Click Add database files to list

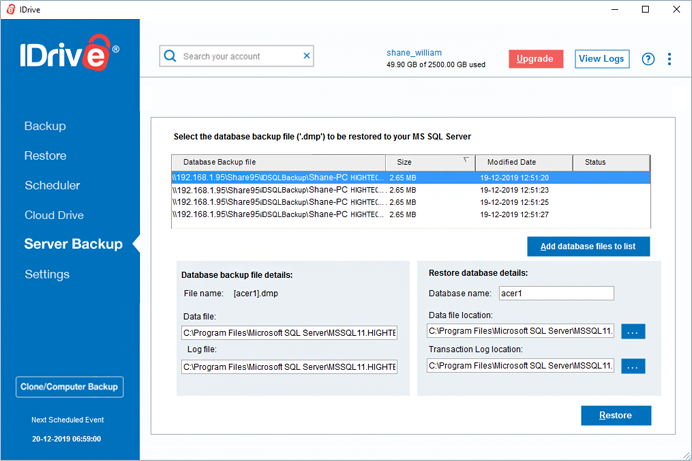click(588, 247)
